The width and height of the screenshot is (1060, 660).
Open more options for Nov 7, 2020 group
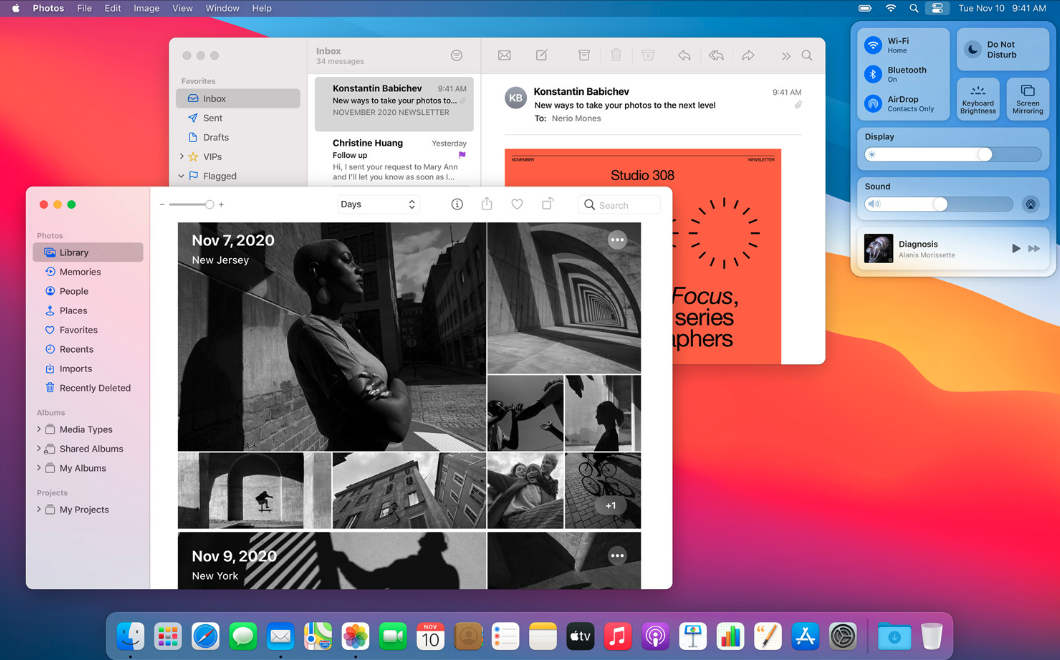617,240
